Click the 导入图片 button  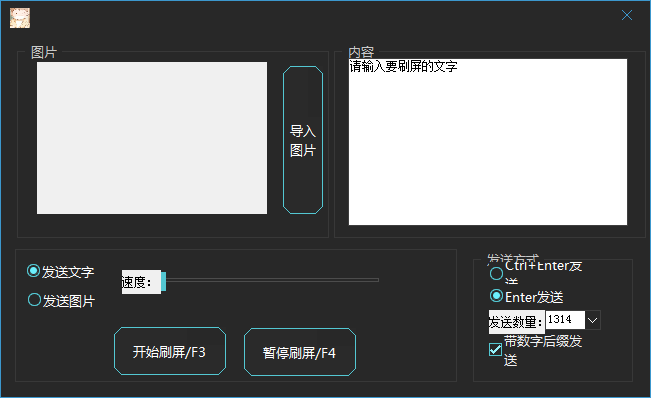click(x=303, y=140)
